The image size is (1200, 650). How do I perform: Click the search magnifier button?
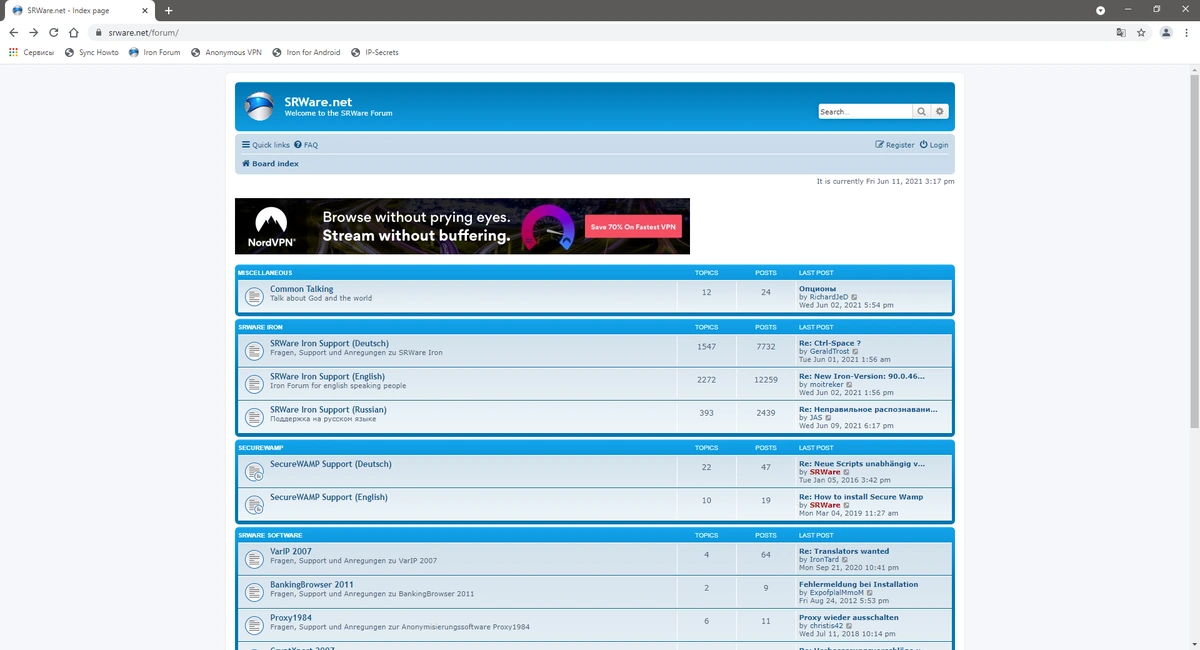point(921,112)
